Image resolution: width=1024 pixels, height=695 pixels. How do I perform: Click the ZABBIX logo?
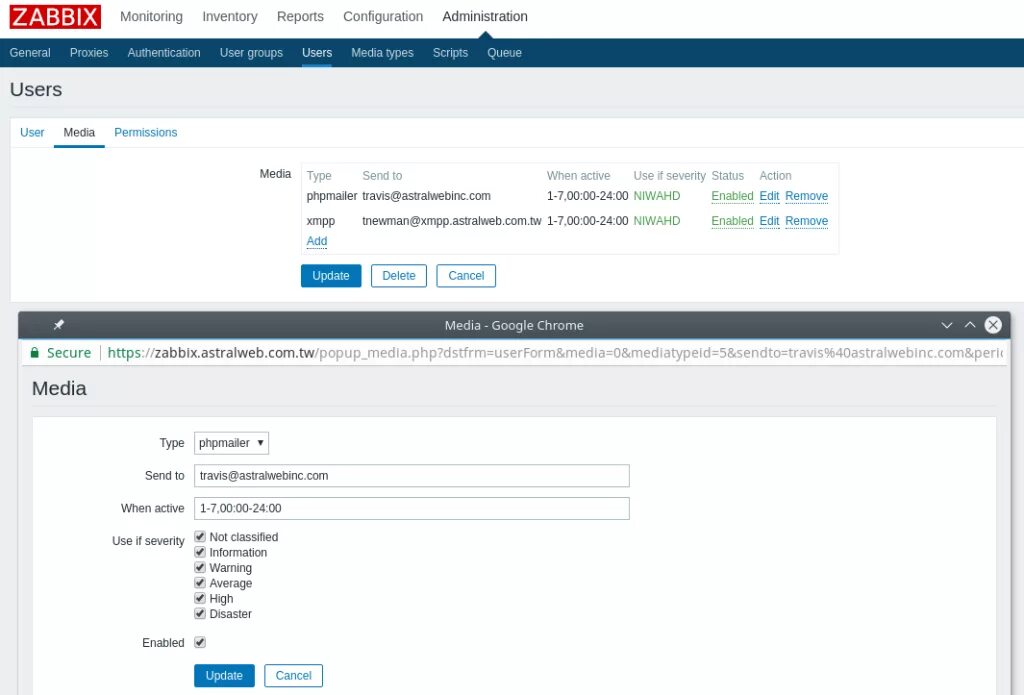tap(55, 16)
